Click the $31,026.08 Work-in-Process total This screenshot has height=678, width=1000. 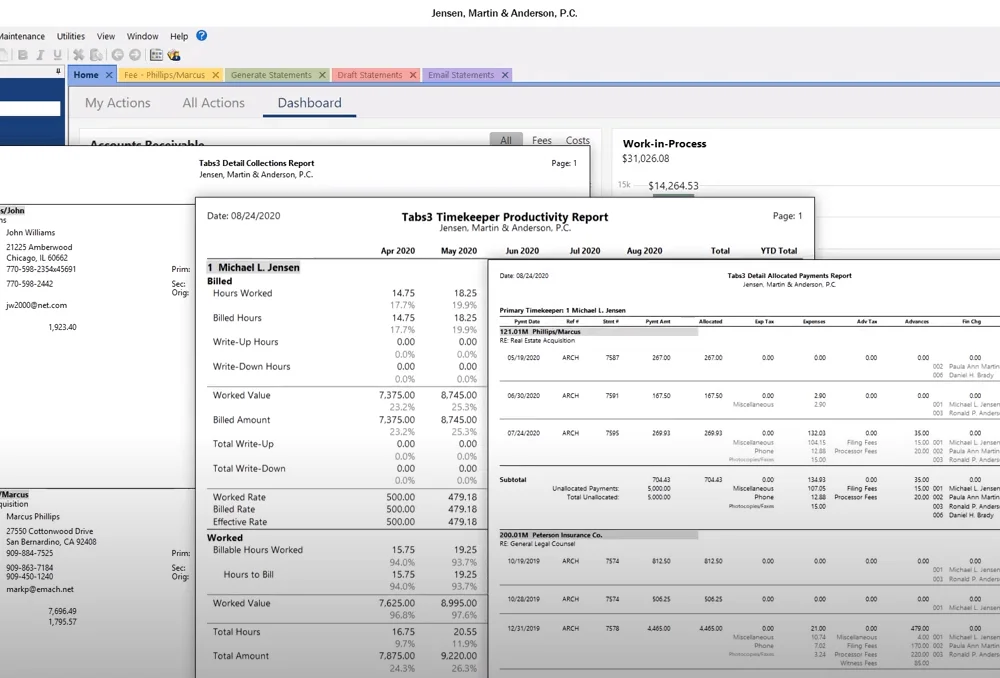[646, 158]
